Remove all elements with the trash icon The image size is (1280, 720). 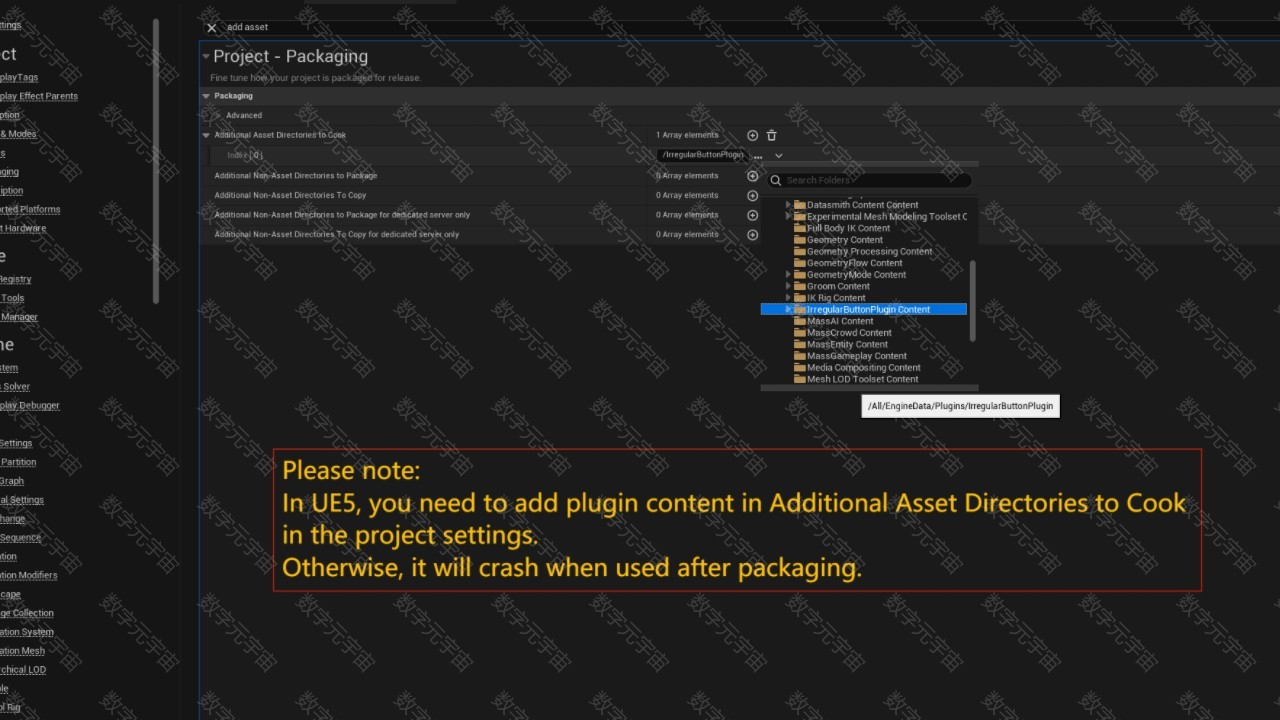(771, 135)
